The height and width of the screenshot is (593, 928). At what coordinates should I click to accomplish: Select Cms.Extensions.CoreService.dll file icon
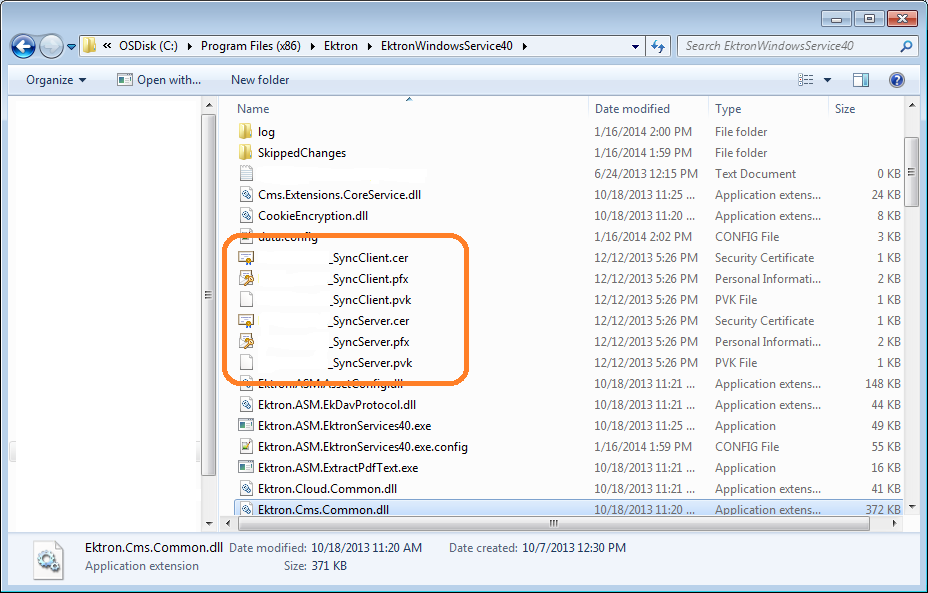click(x=246, y=195)
